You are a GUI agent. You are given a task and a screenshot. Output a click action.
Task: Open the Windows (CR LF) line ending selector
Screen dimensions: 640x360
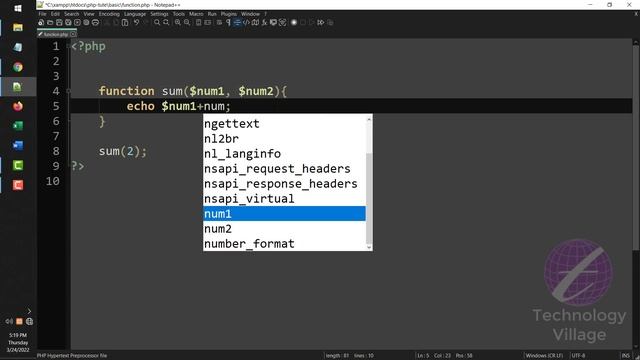[x=544, y=356]
